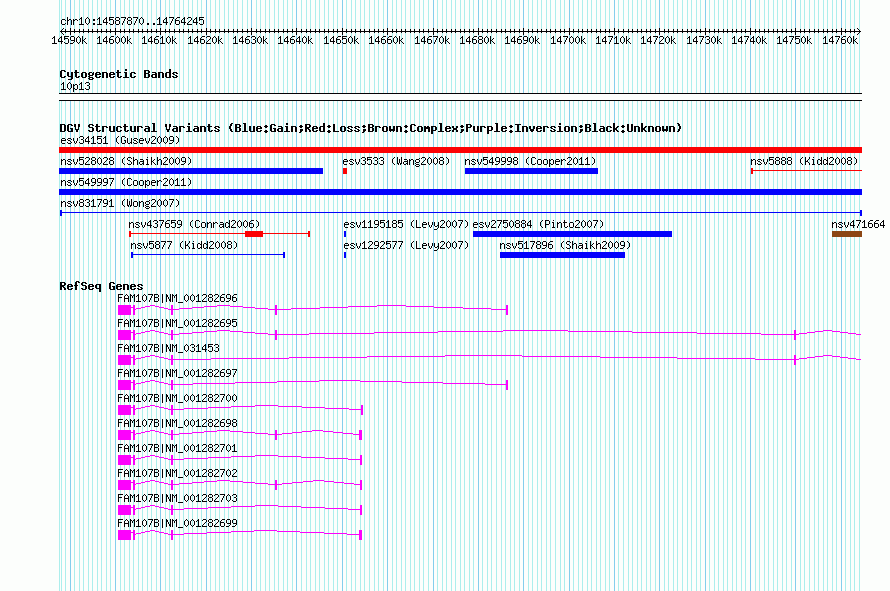Click the nsv831791 (Wong2007) thin blue line
890x591 pixels.
pos(460,213)
